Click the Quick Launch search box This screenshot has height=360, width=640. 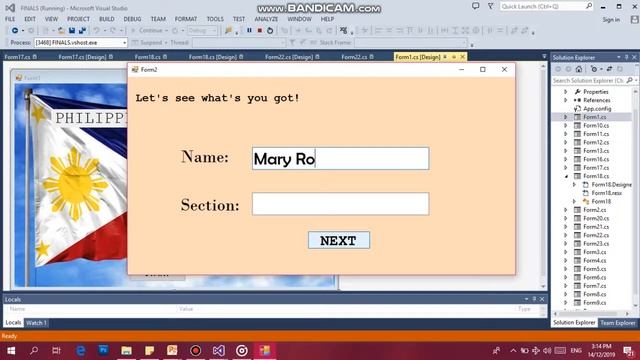click(x=547, y=6)
